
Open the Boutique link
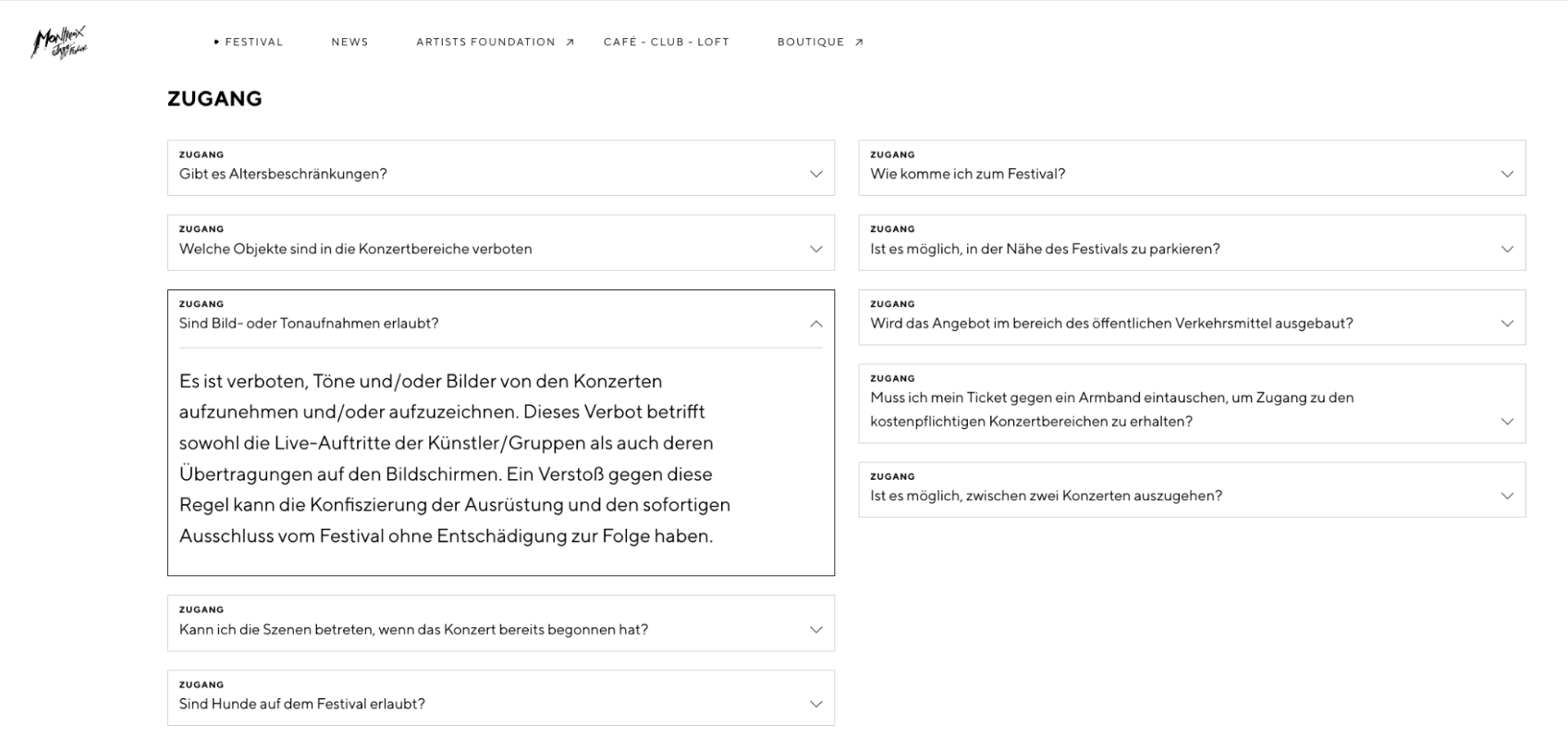810,43
